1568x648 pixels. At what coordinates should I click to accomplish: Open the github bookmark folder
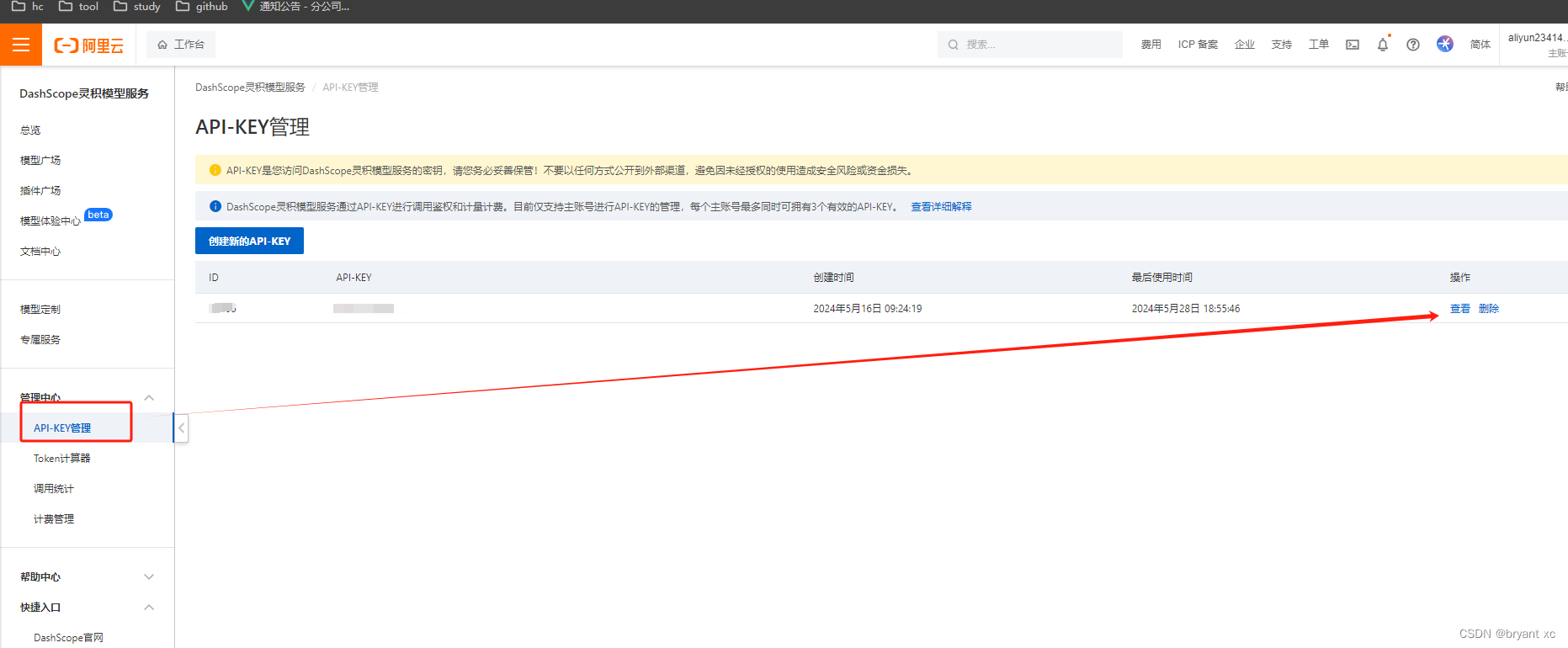[x=202, y=7]
